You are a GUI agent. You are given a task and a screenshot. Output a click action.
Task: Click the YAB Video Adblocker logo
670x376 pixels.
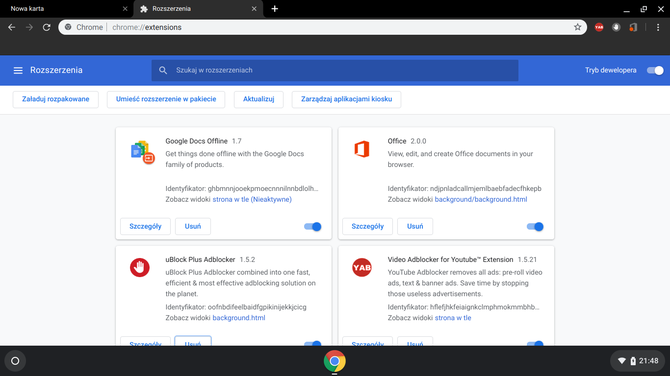pos(362,267)
